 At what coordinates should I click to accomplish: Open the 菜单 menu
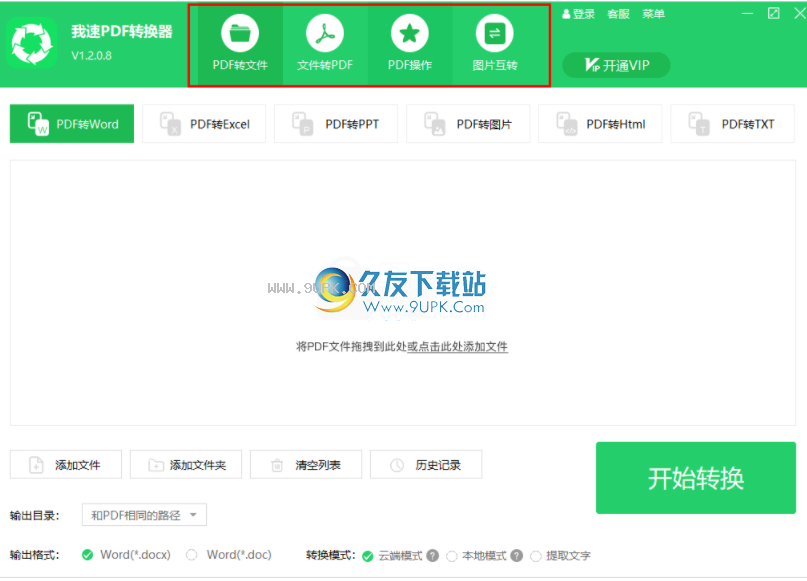653,14
